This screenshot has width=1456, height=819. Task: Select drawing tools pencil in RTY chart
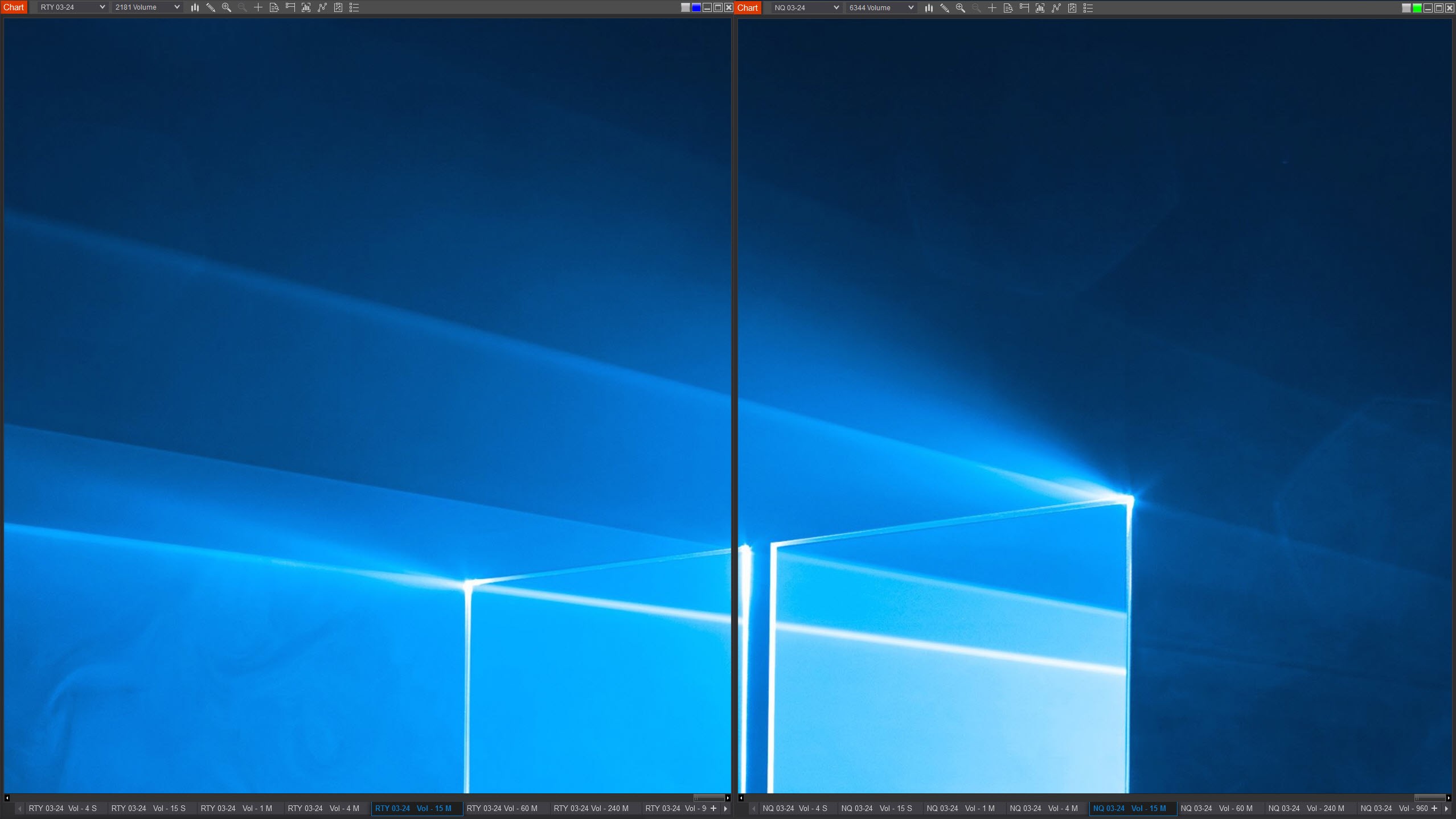210,7
